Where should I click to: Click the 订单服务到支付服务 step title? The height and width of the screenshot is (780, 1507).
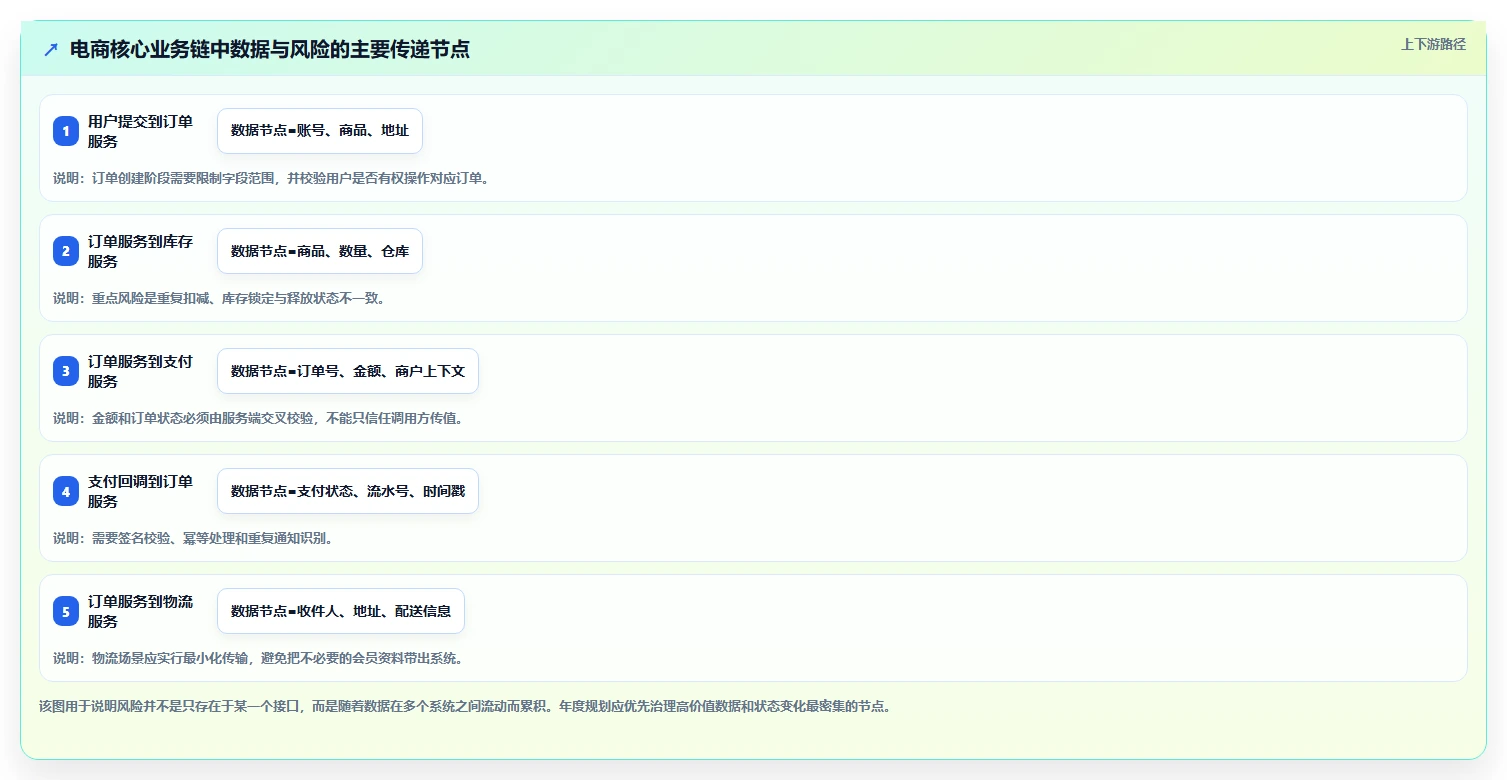(140, 371)
